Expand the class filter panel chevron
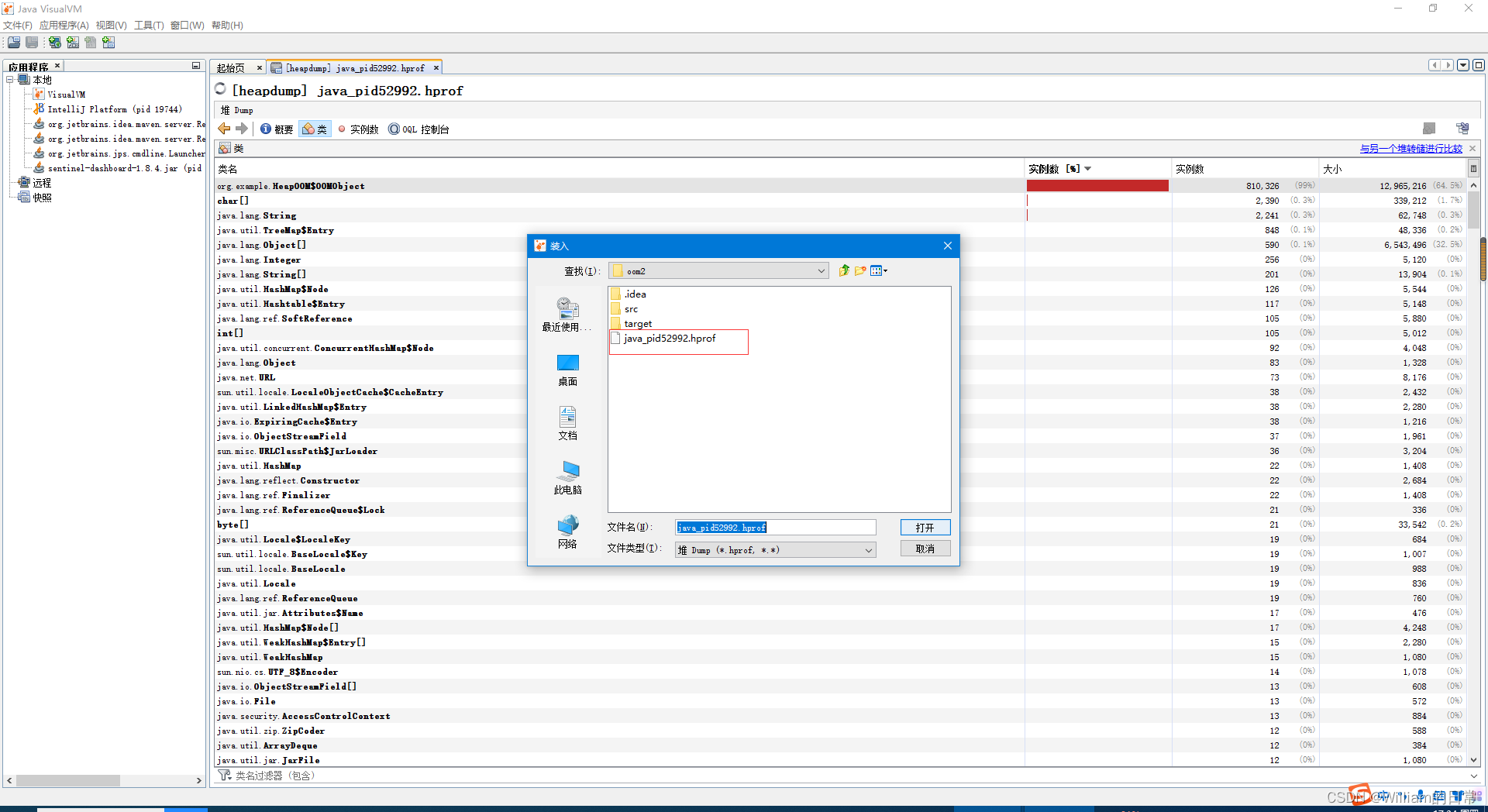Image resolution: width=1488 pixels, height=812 pixels. pyautogui.click(x=1473, y=776)
